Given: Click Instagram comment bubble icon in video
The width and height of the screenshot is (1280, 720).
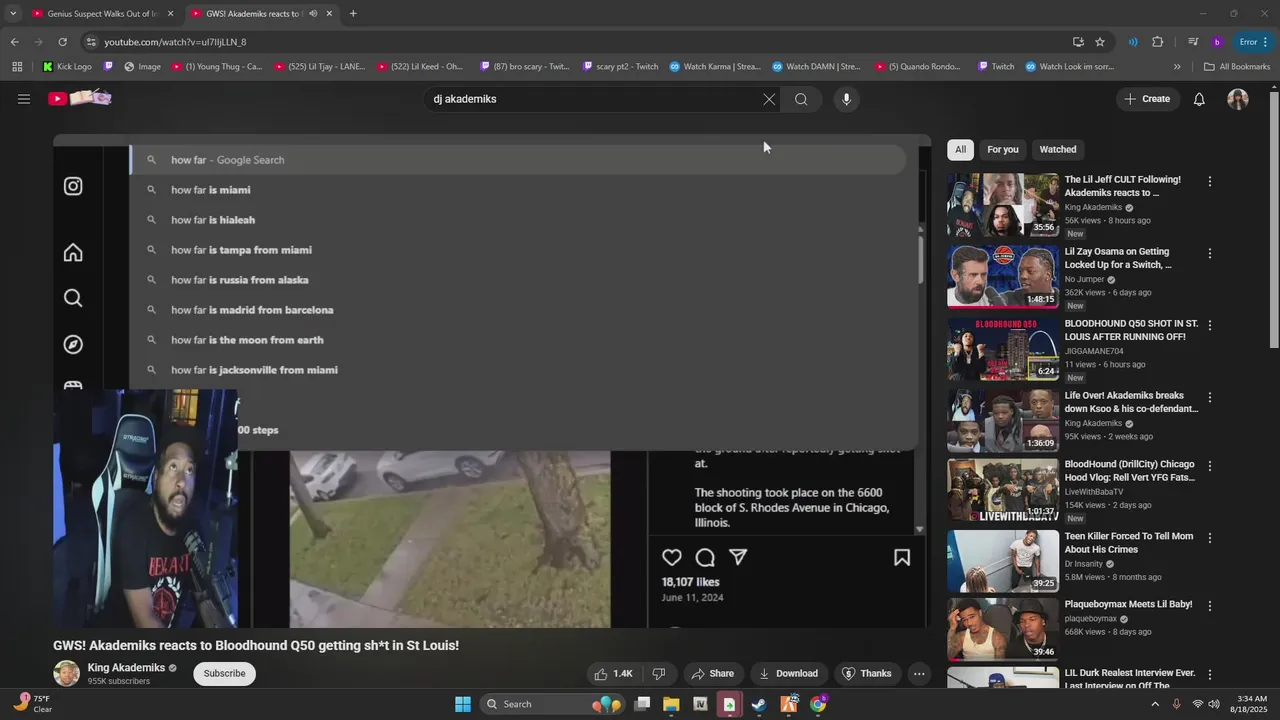Looking at the screenshot, I should coord(705,557).
